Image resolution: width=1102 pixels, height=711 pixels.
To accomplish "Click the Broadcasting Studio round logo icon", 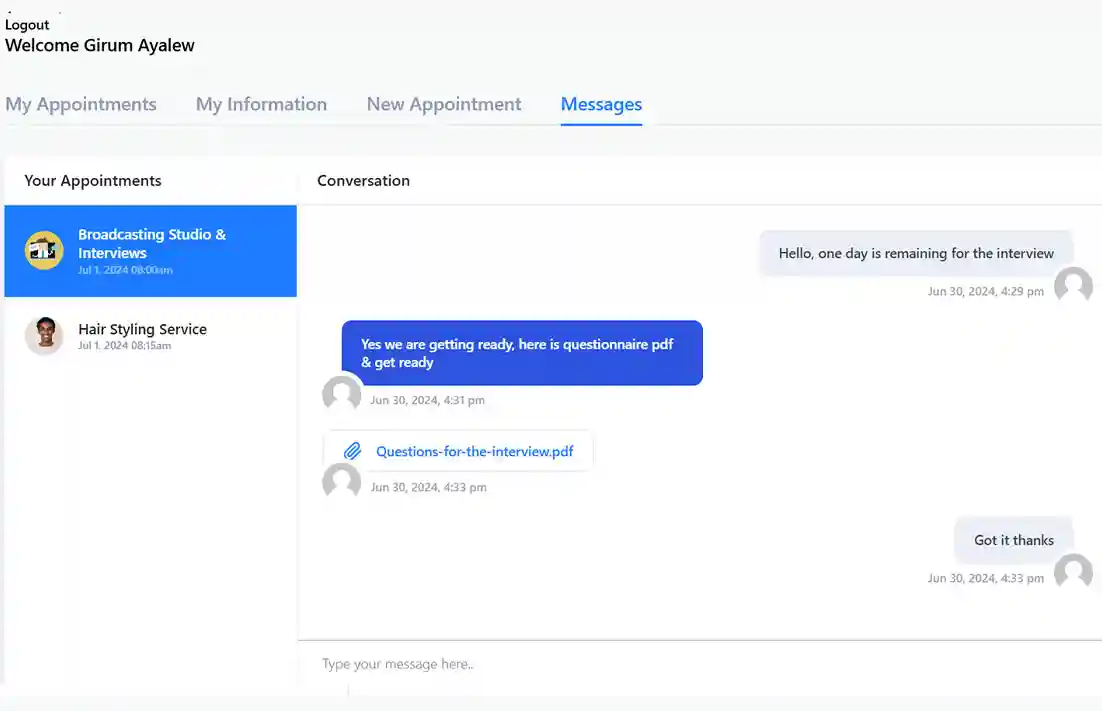I will 44,250.
